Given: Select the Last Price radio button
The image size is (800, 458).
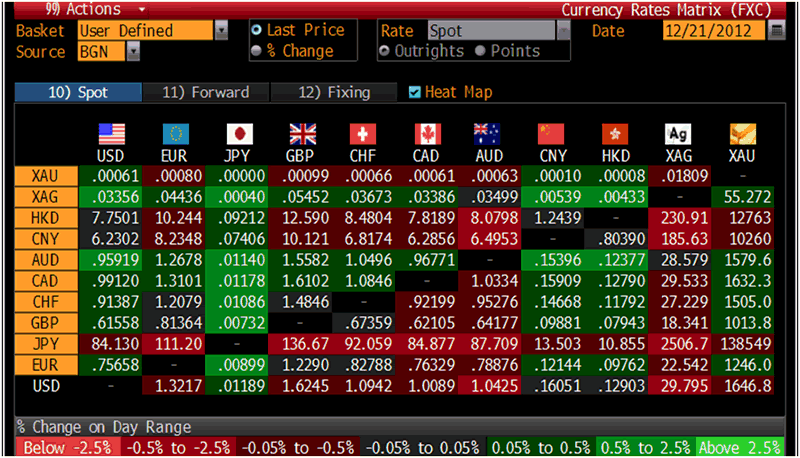Looking at the screenshot, I should coord(257,31).
